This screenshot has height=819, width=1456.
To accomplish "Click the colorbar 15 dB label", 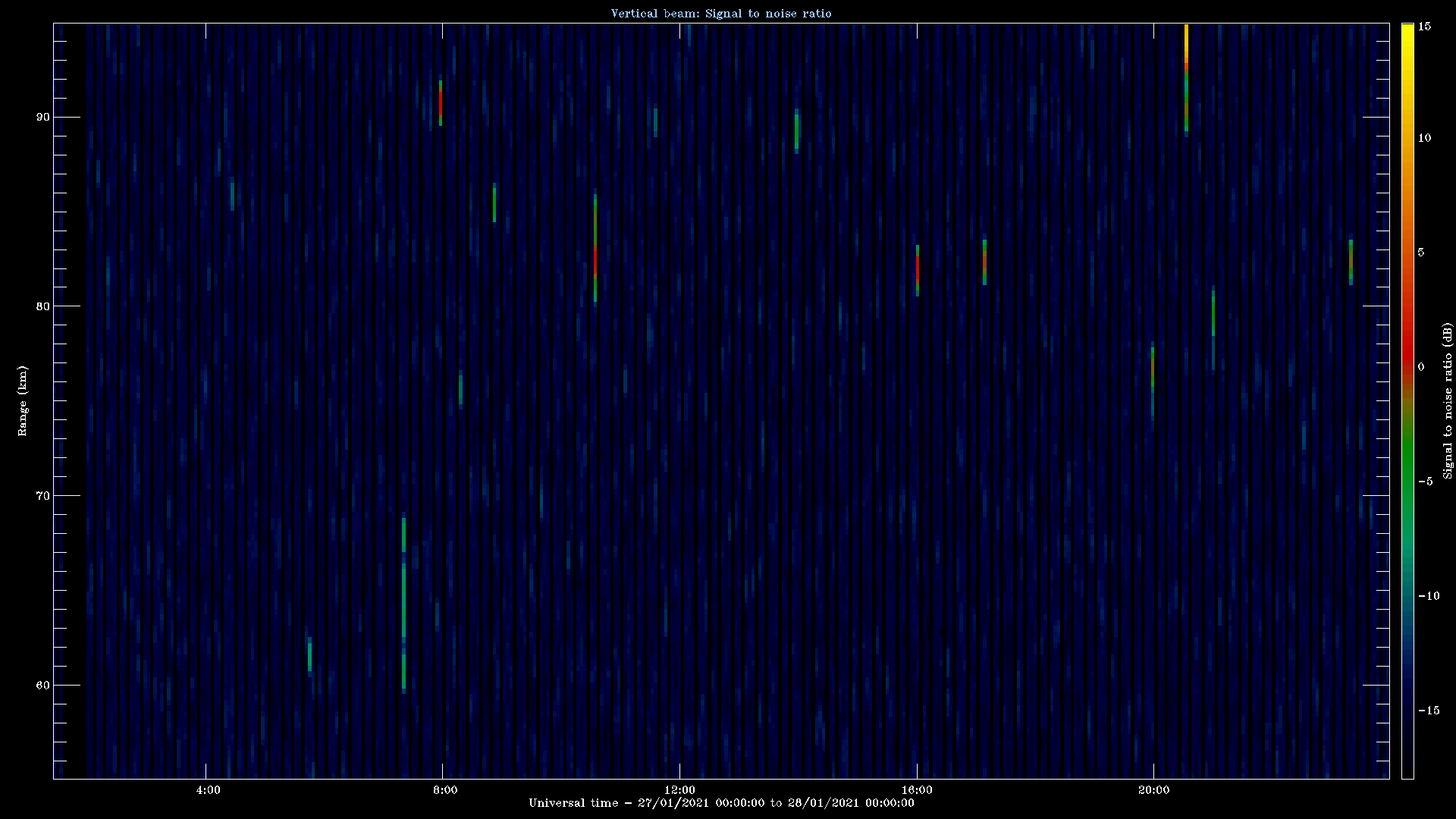I will (1424, 27).
